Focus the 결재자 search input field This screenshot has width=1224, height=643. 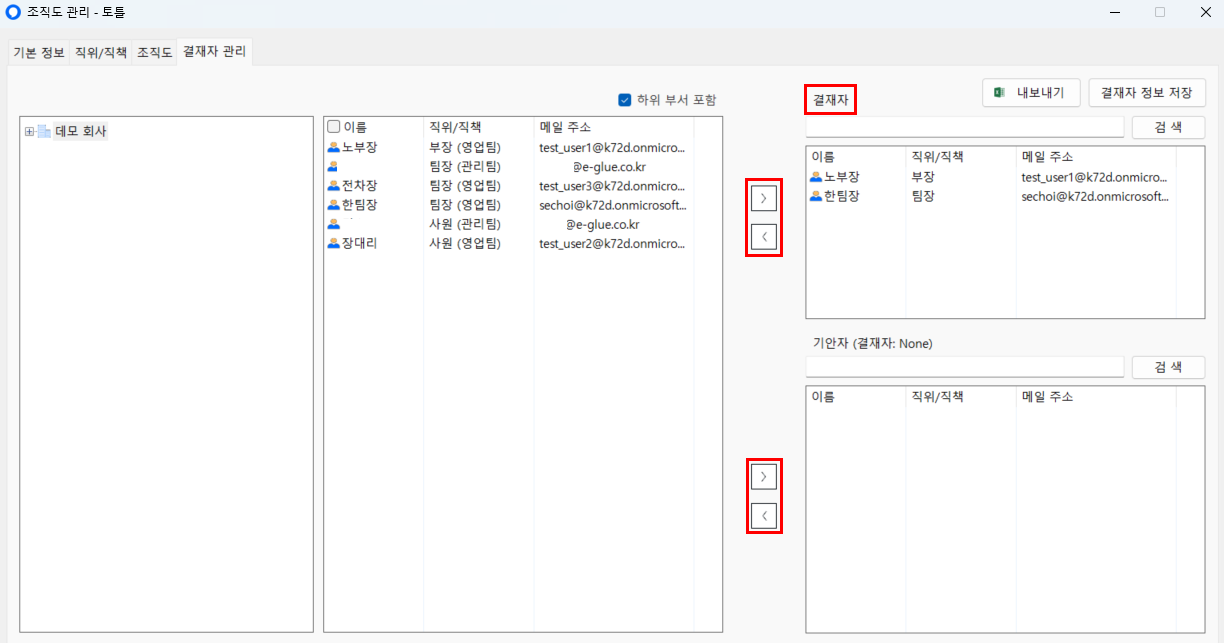tap(964, 127)
